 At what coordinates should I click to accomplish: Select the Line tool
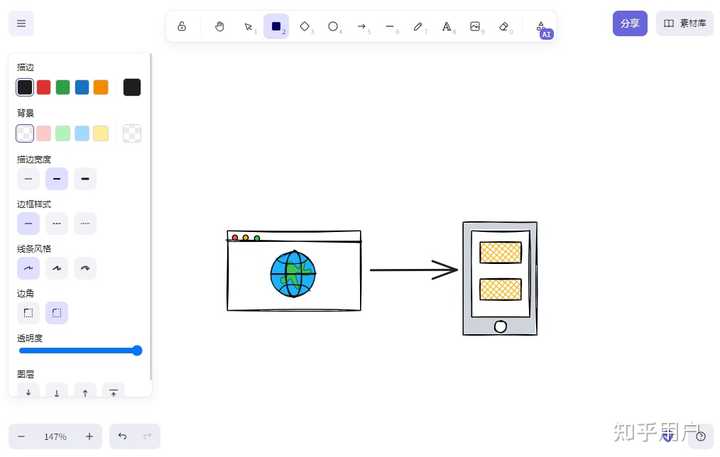[x=389, y=27]
